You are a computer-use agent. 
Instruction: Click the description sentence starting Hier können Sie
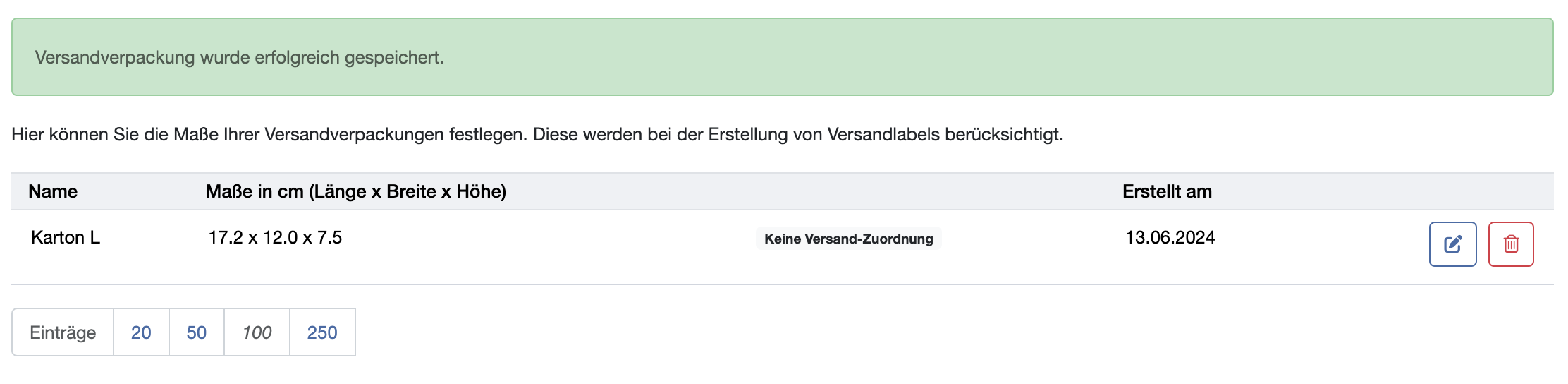(537, 134)
